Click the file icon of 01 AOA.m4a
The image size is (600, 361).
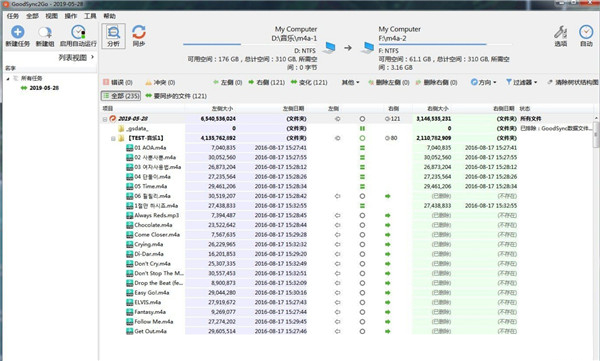coord(130,148)
